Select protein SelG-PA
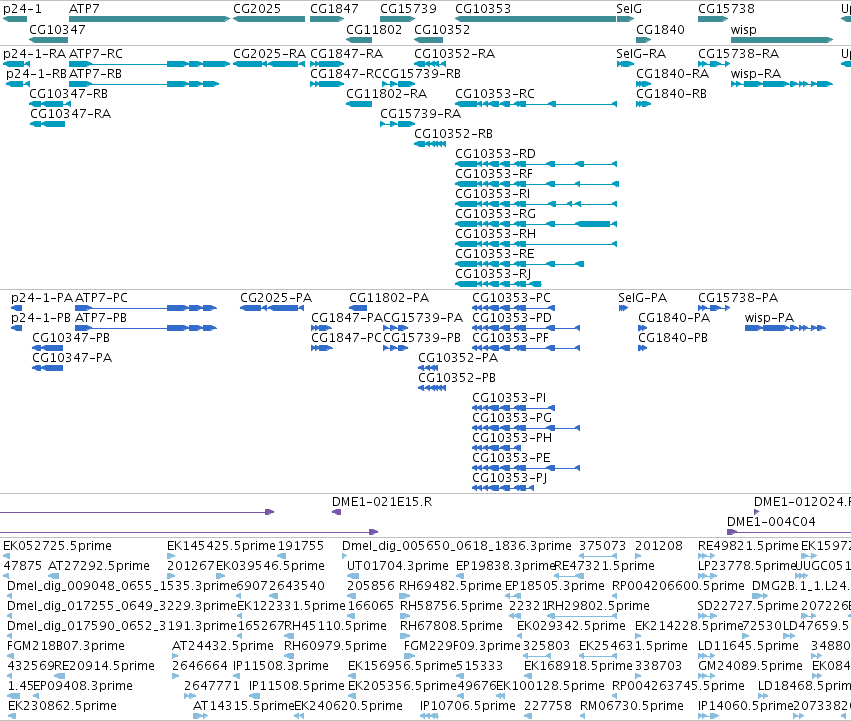Viewport: 851px width, 721px height. (x=643, y=298)
